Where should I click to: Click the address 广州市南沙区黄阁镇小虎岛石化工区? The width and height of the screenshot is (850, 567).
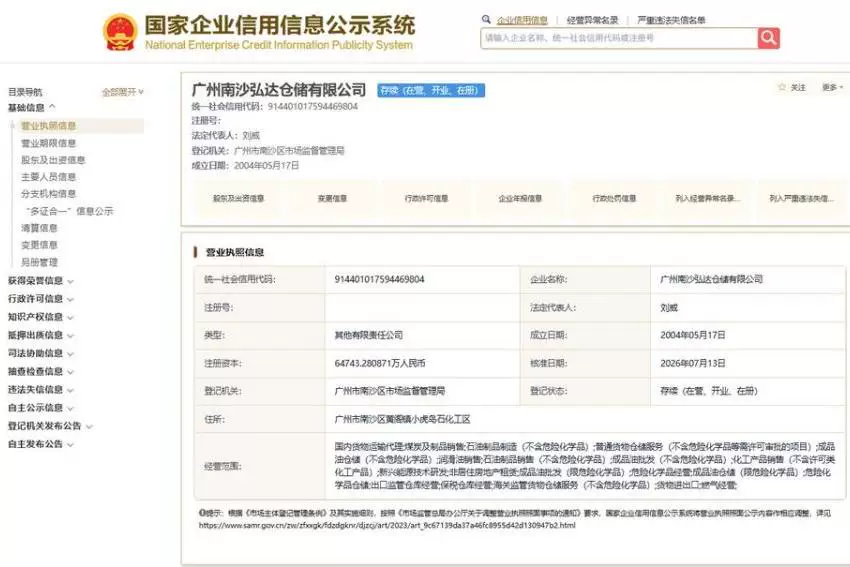402,419
